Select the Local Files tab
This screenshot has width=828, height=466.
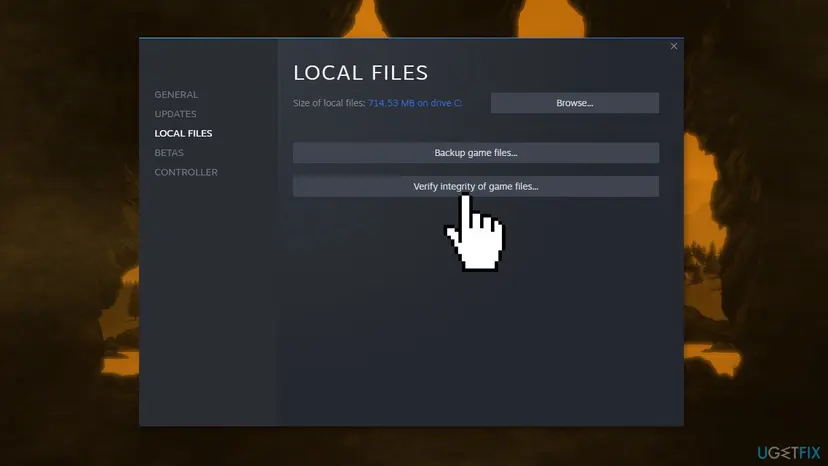point(183,133)
